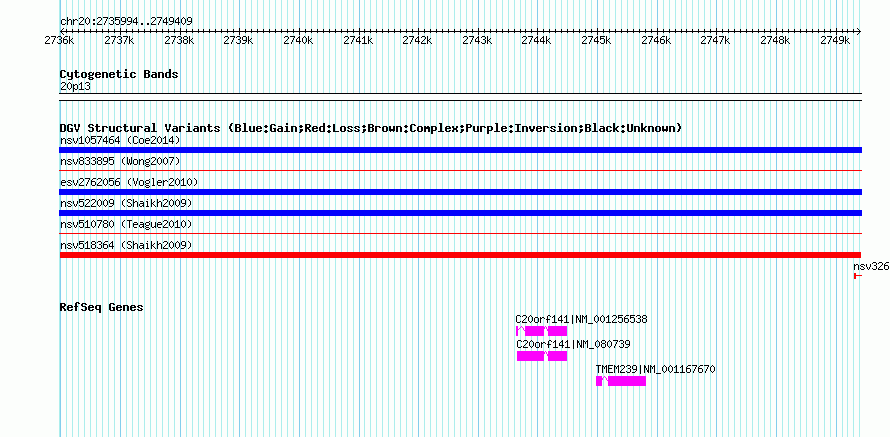The width and height of the screenshot is (890, 437).
Task: Click the 2739k ruler tick label
Action: 238,40
